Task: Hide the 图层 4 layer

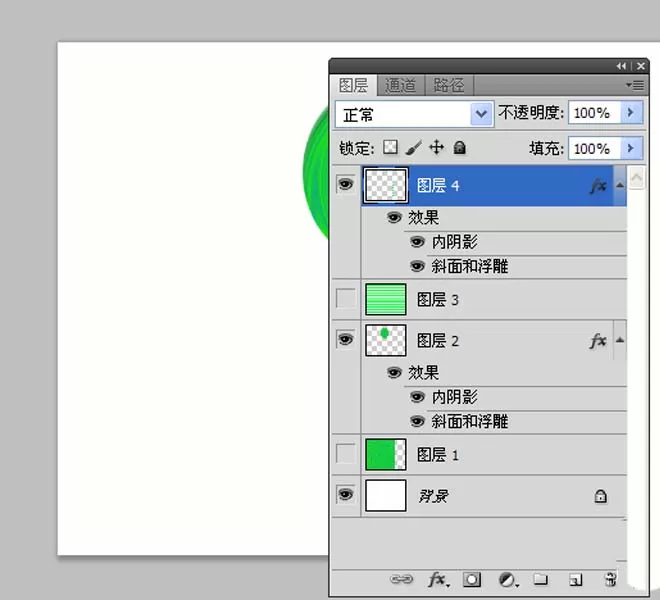Action: (346, 184)
